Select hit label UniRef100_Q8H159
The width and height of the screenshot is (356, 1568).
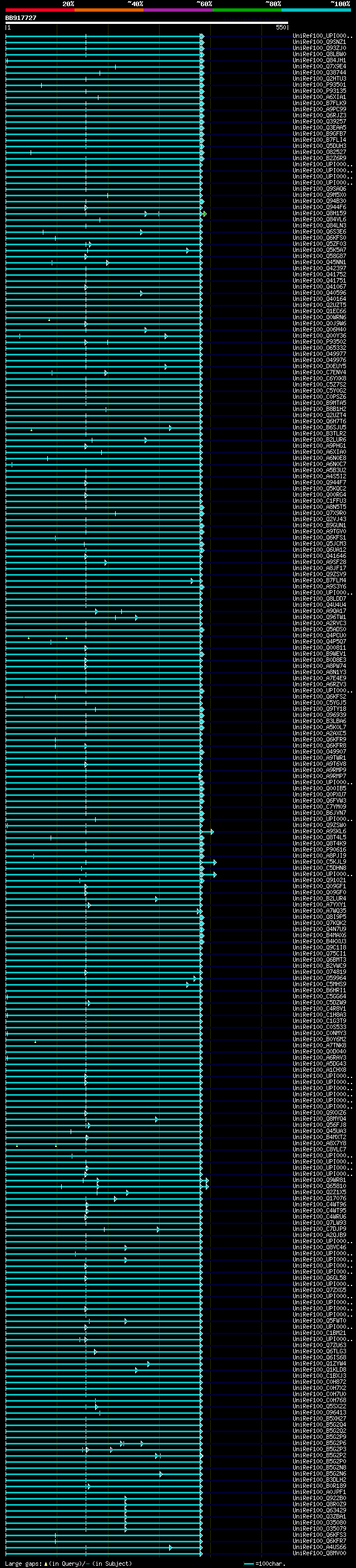click(x=319, y=214)
